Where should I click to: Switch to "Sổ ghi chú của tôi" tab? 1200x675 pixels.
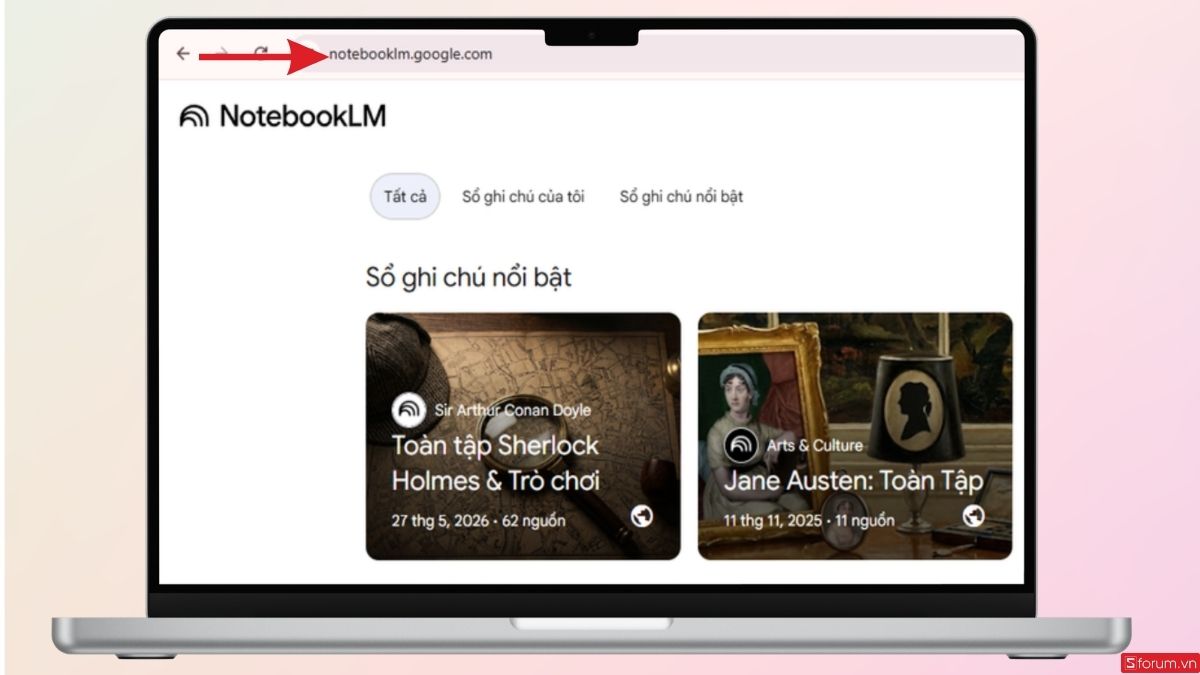click(523, 196)
